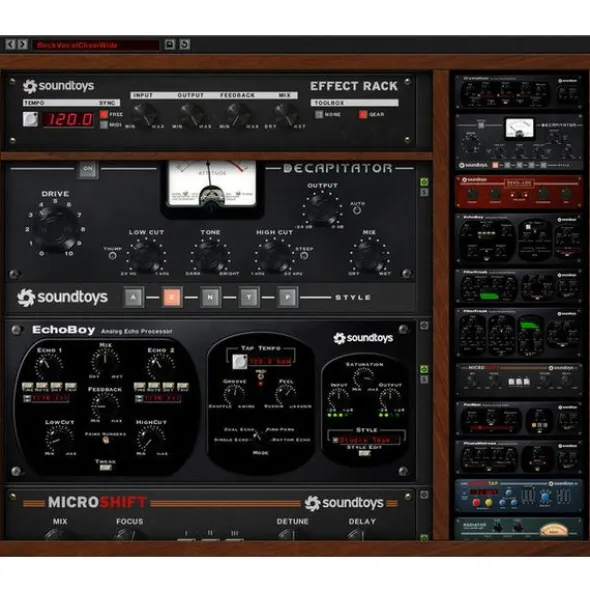Click the corner icon above EchoBoy's bypass
Screen dimensions: 590x591
coord(424,325)
